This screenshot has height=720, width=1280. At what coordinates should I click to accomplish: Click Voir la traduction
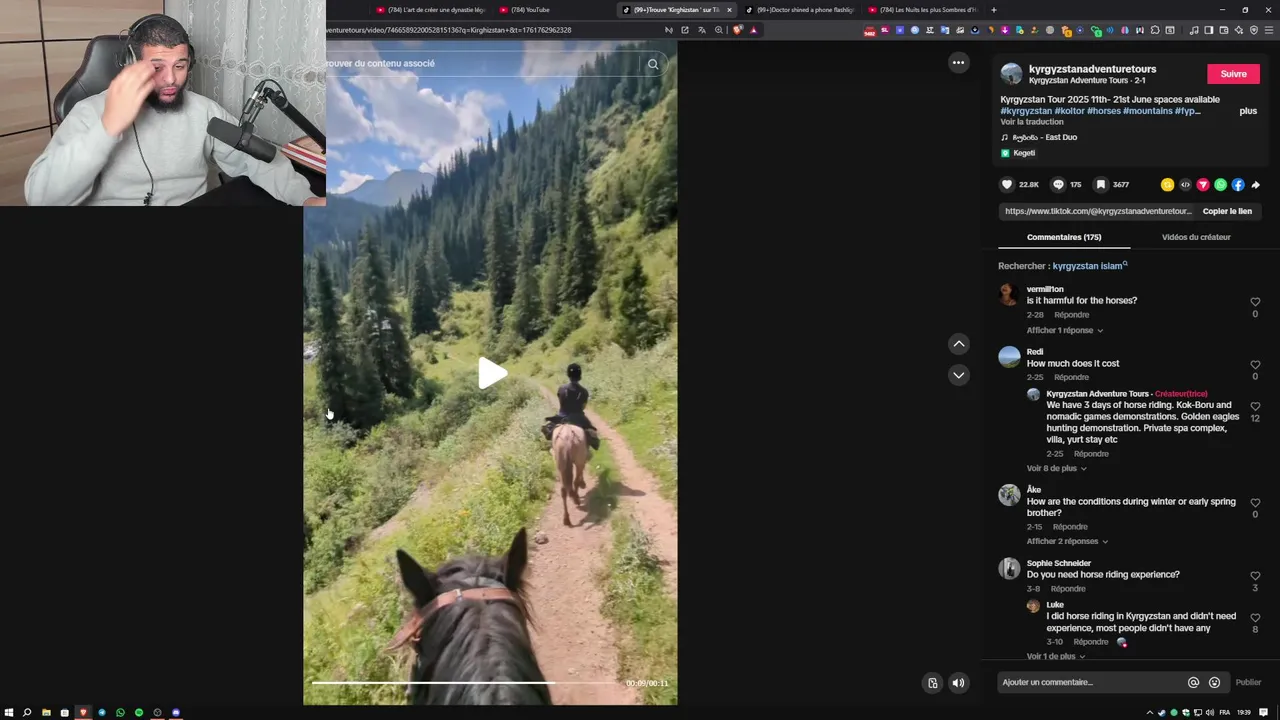point(1032,122)
